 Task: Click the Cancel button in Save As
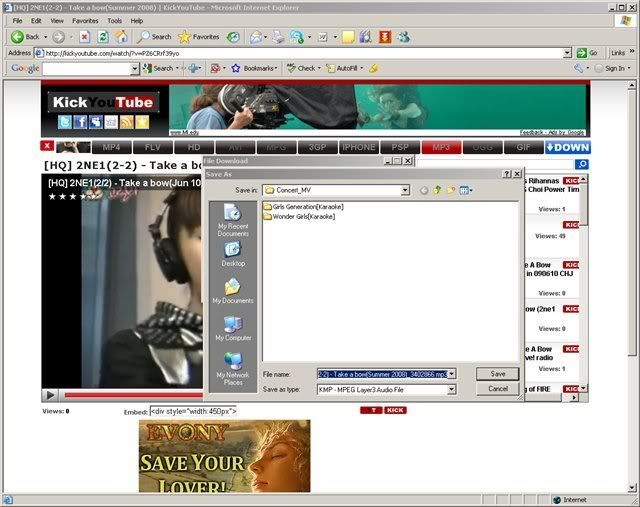(498, 389)
